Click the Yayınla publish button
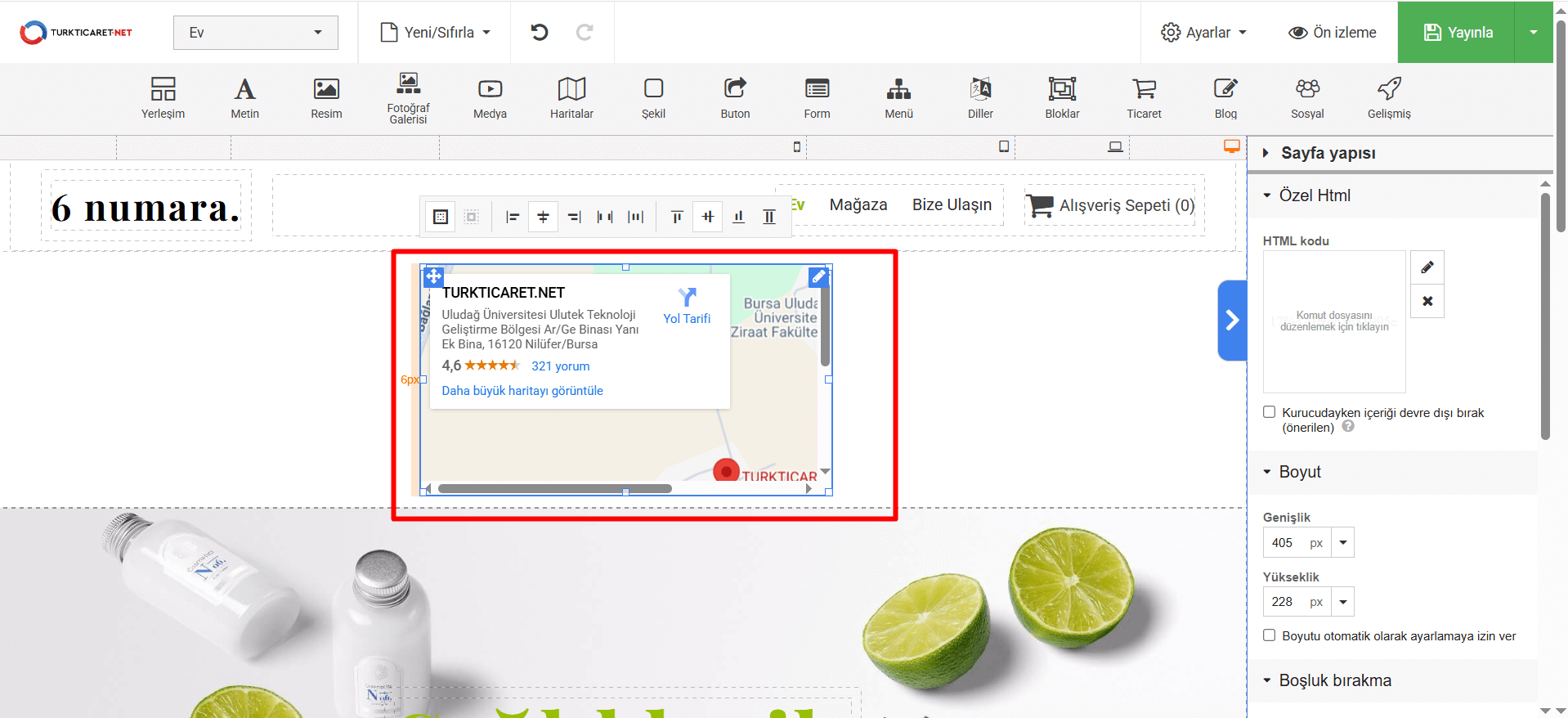The image size is (1568, 718). [x=1456, y=32]
